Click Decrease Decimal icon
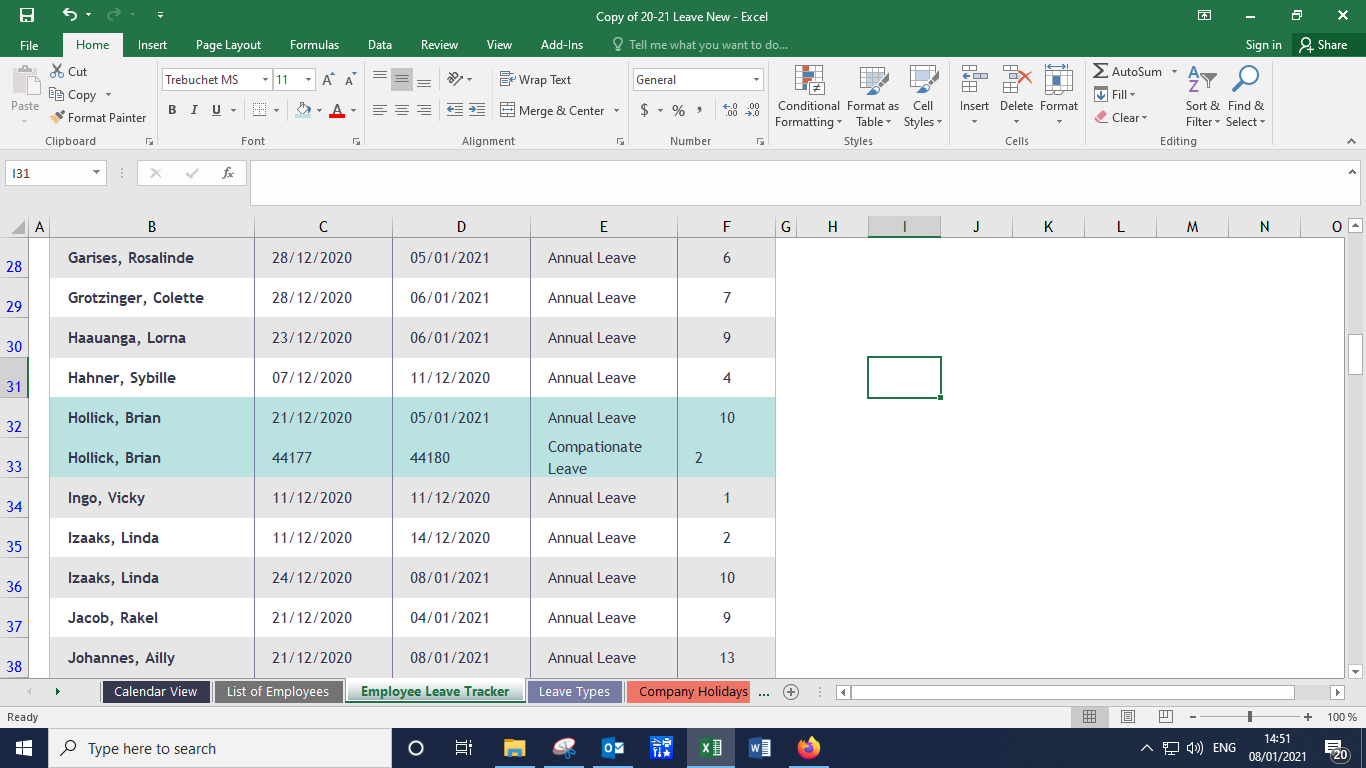This screenshot has width=1366, height=768. (x=753, y=110)
